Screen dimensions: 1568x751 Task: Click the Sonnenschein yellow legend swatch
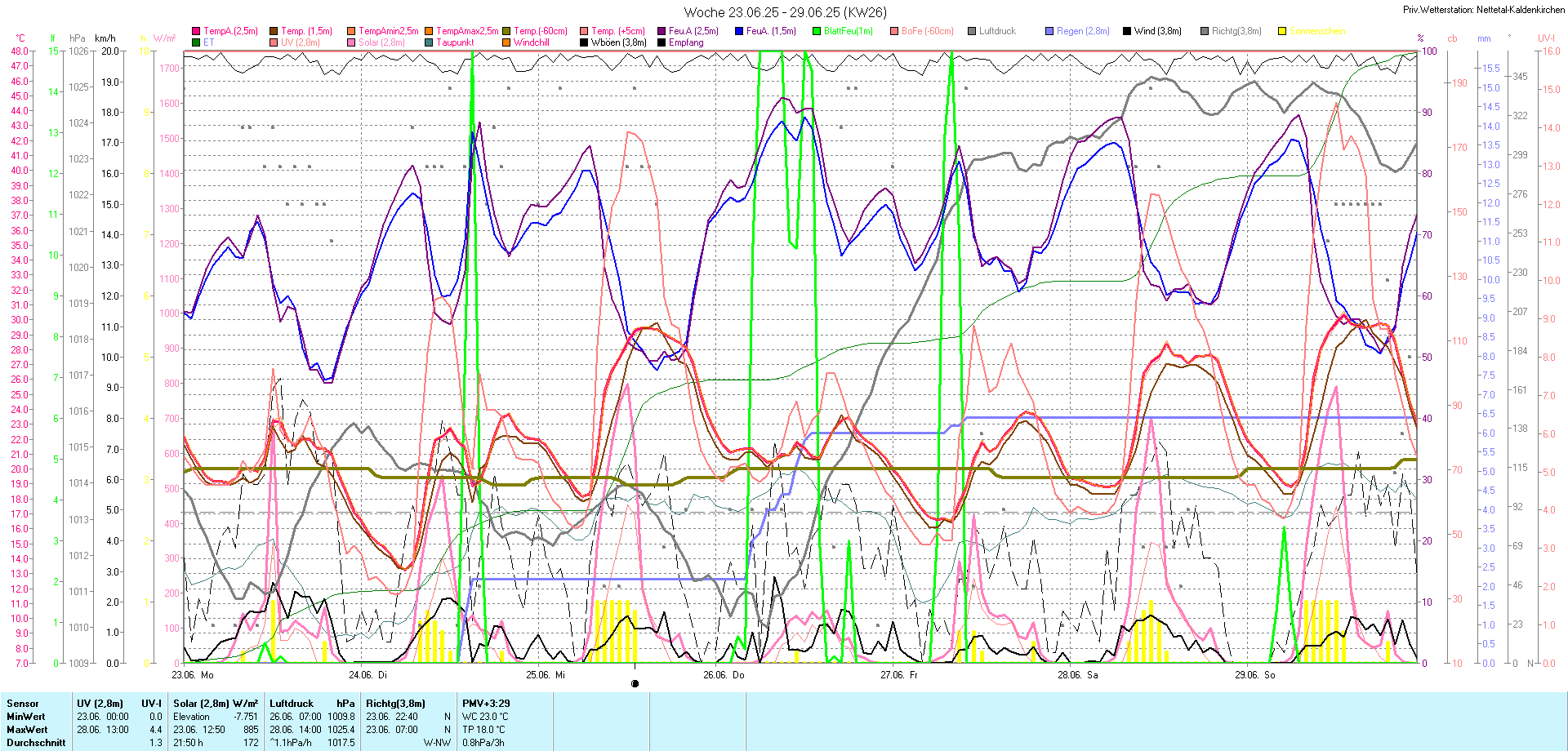1282,31
